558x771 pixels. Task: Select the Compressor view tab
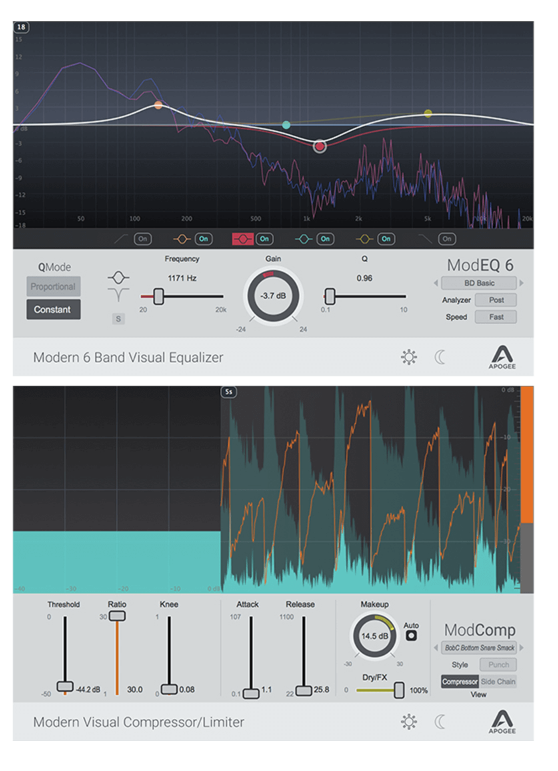(x=460, y=682)
